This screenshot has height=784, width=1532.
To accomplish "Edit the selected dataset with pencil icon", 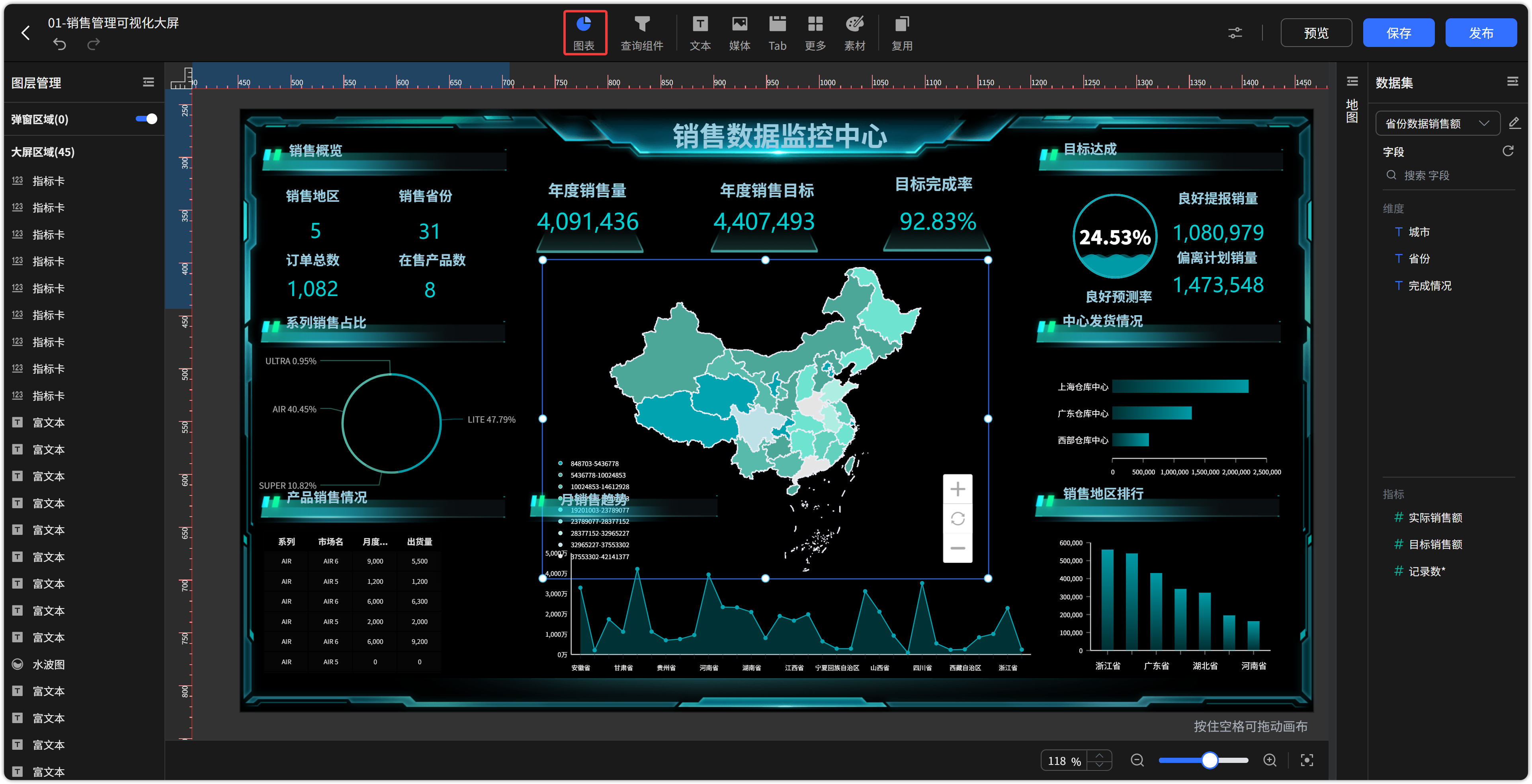I will point(1514,123).
